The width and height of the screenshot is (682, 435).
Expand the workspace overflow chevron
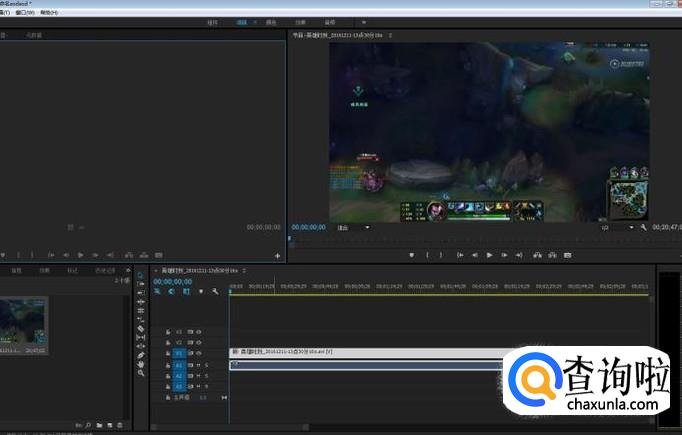click(x=364, y=21)
